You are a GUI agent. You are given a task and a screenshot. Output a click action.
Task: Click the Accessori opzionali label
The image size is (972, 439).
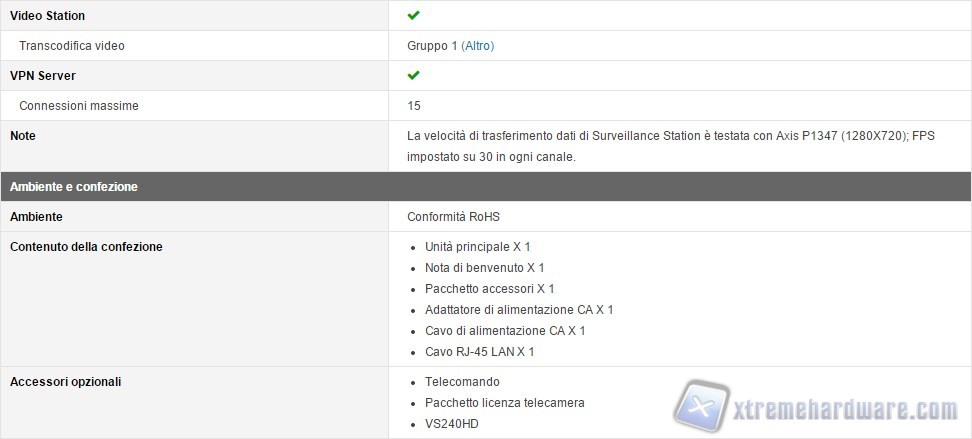(66, 381)
